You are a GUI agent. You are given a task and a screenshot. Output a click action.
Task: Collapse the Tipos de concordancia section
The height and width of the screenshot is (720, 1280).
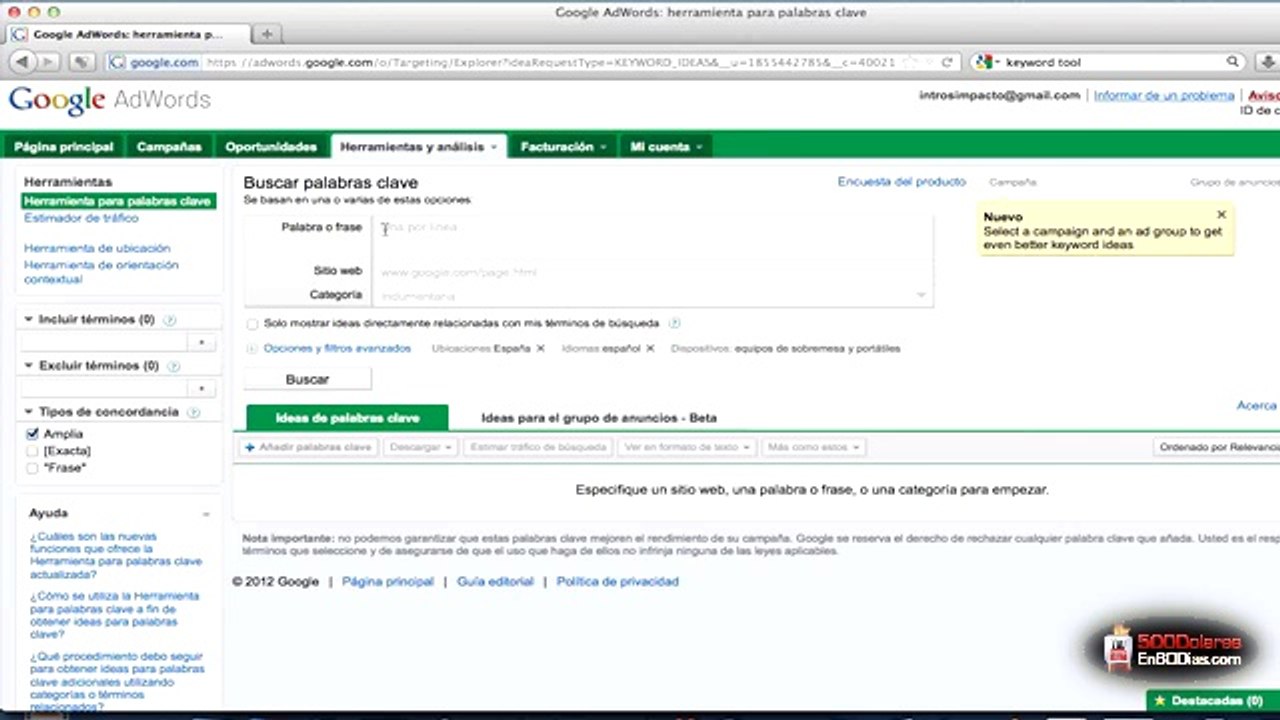click(x=29, y=412)
